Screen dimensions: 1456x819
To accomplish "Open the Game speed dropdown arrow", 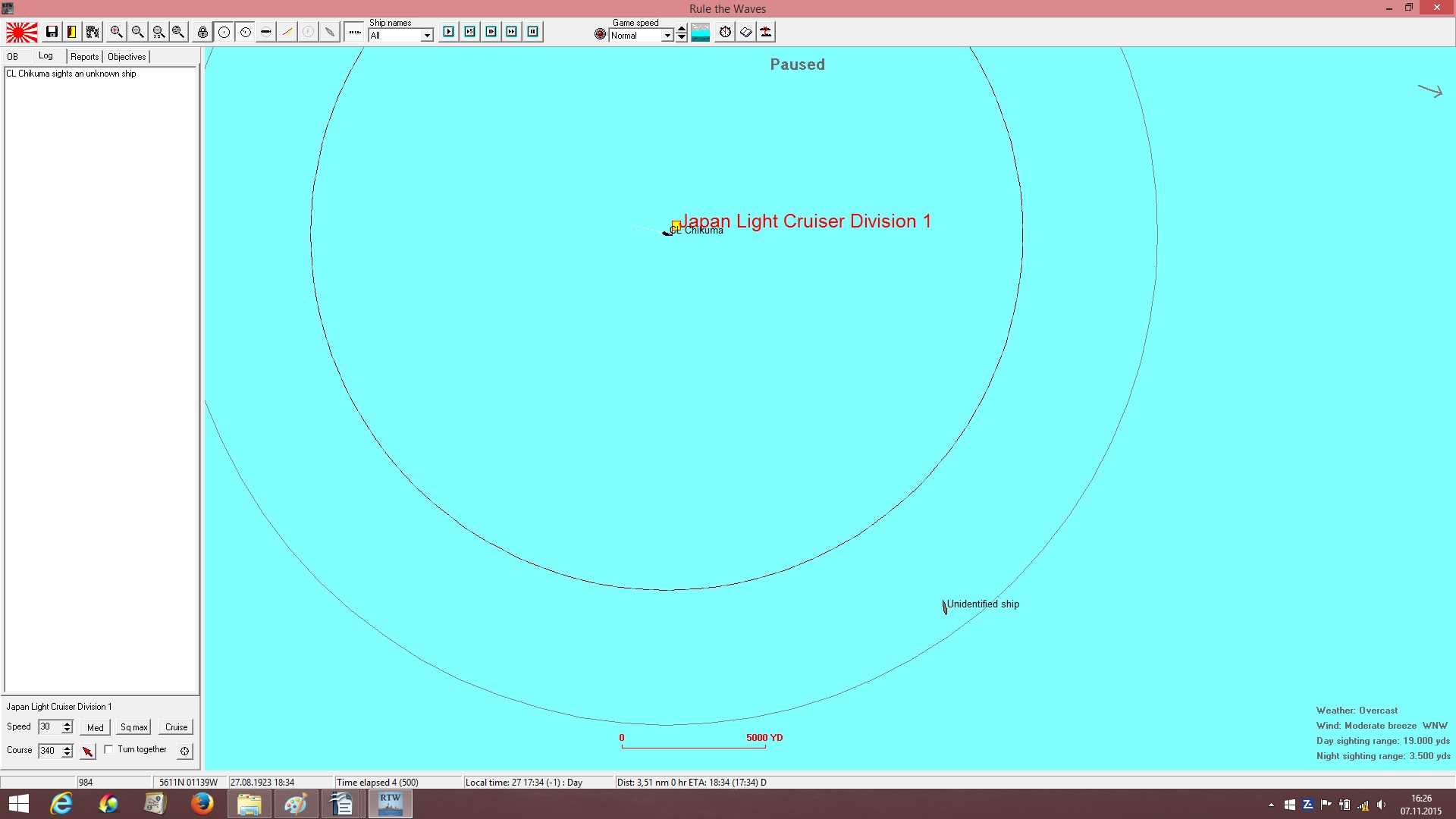I will pyautogui.click(x=667, y=36).
